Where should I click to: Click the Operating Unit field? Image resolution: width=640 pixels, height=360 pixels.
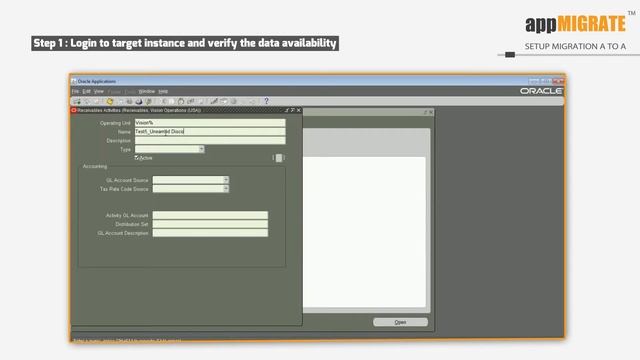click(210, 122)
